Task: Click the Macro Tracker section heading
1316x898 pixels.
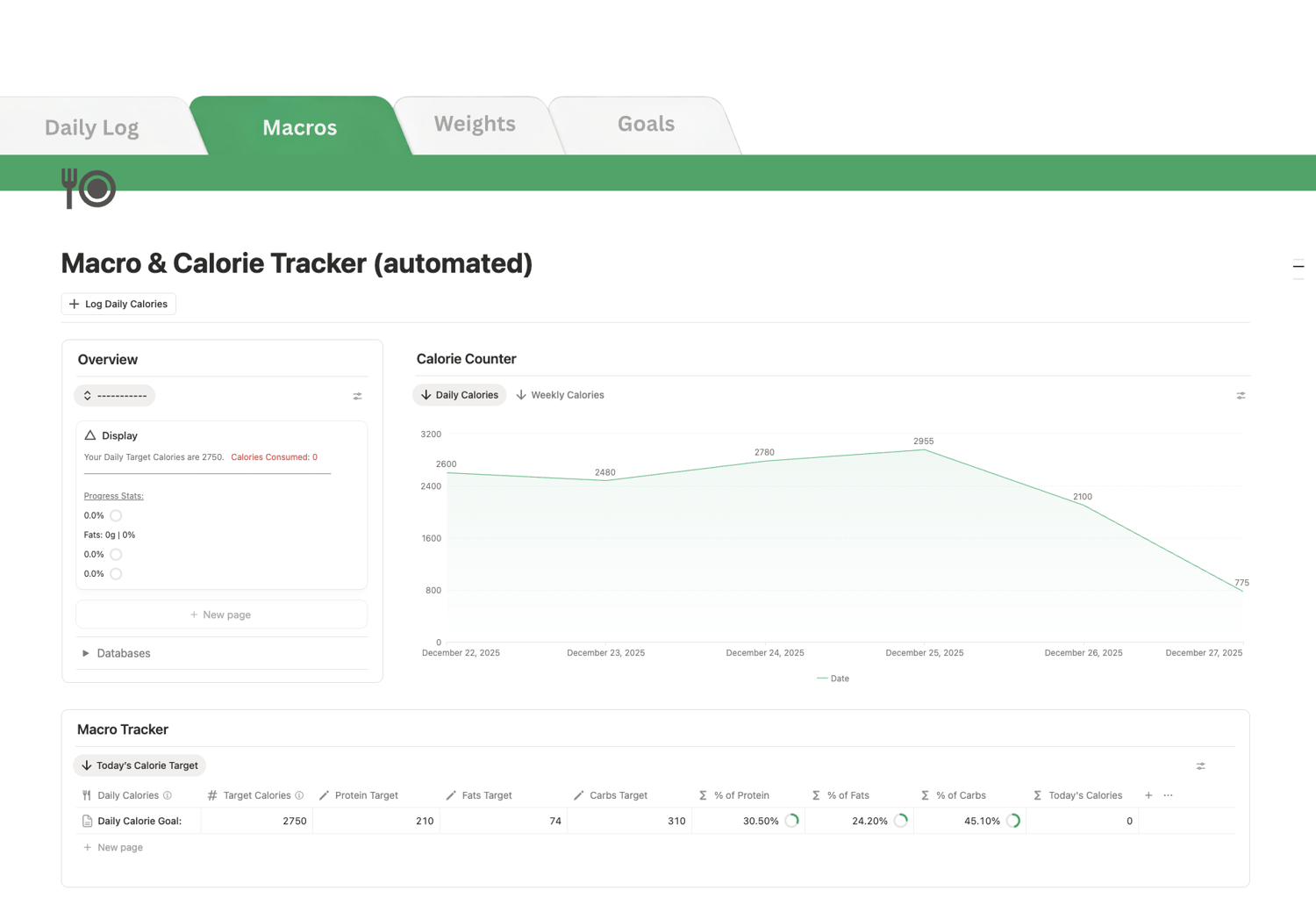Action: (123, 729)
